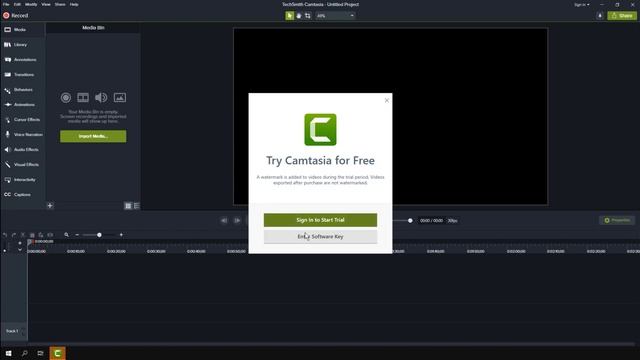640x360 pixels.
Task: Click the playback scrubber handle
Action: [x=410, y=220]
